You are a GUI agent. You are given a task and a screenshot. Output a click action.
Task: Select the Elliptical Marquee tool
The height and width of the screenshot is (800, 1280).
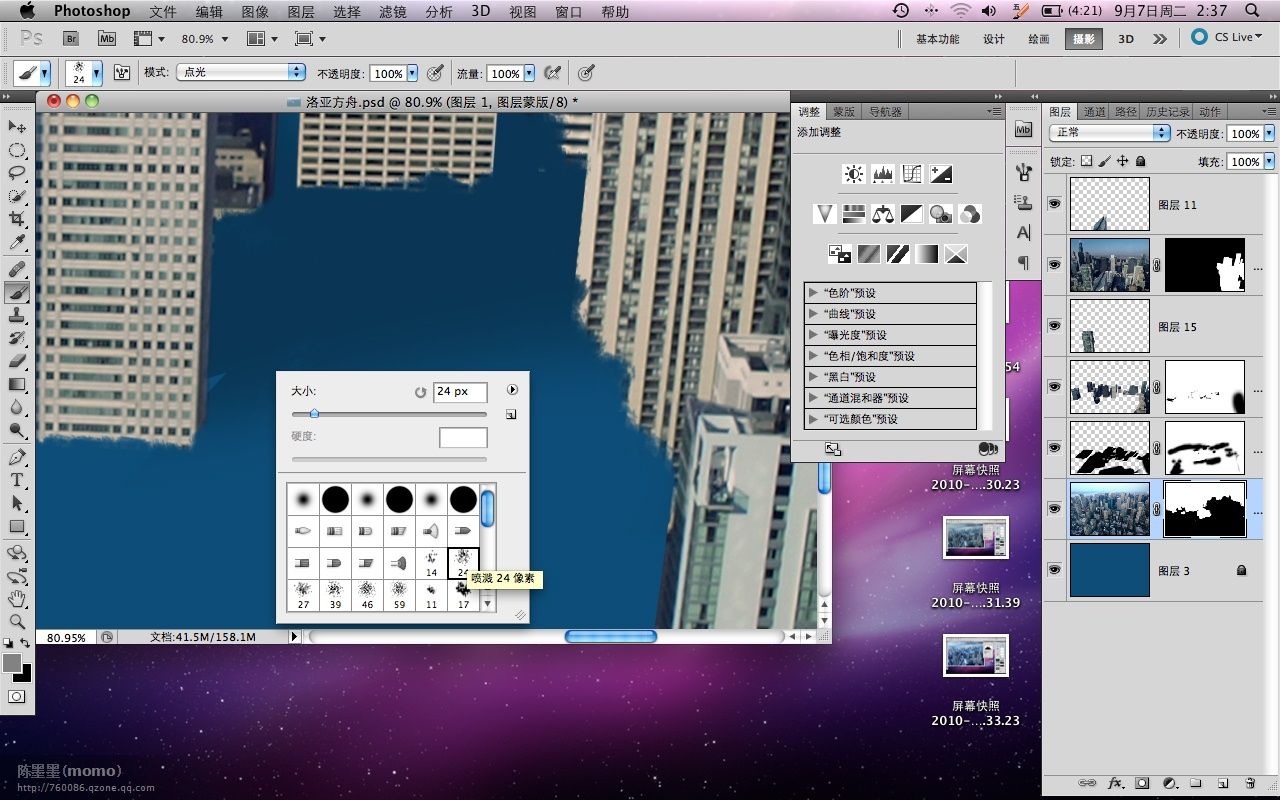point(17,150)
